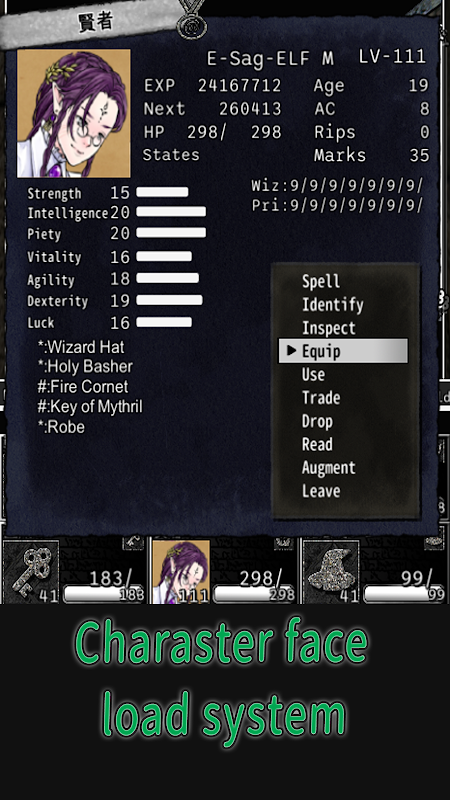Click the Fire Cornet inventory item

coord(83,387)
